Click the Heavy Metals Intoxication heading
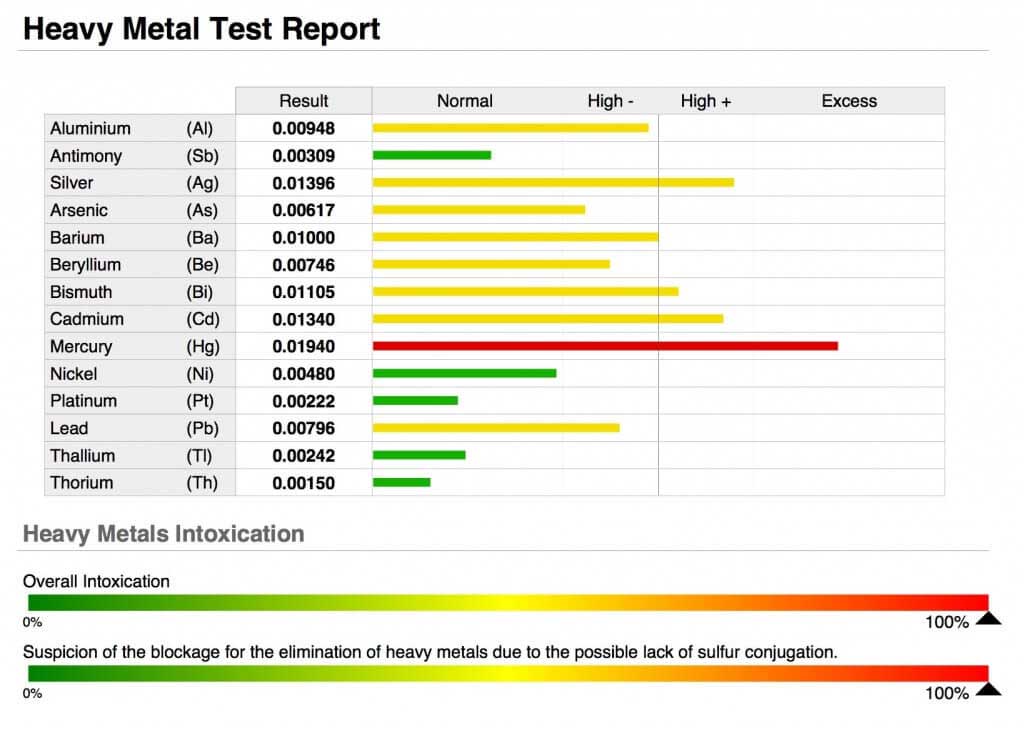This screenshot has height=731, width=1024. click(163, 533)
